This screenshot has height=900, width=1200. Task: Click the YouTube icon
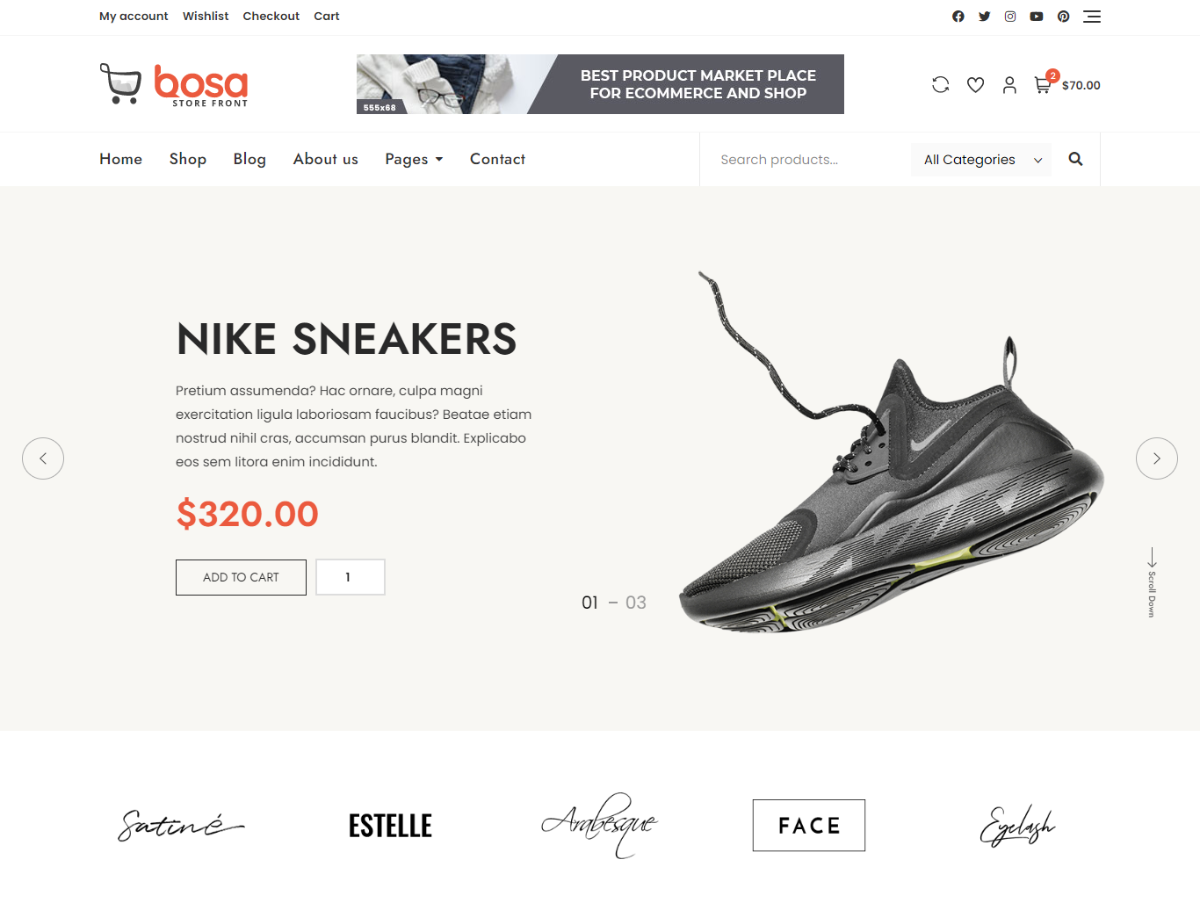1036,16
